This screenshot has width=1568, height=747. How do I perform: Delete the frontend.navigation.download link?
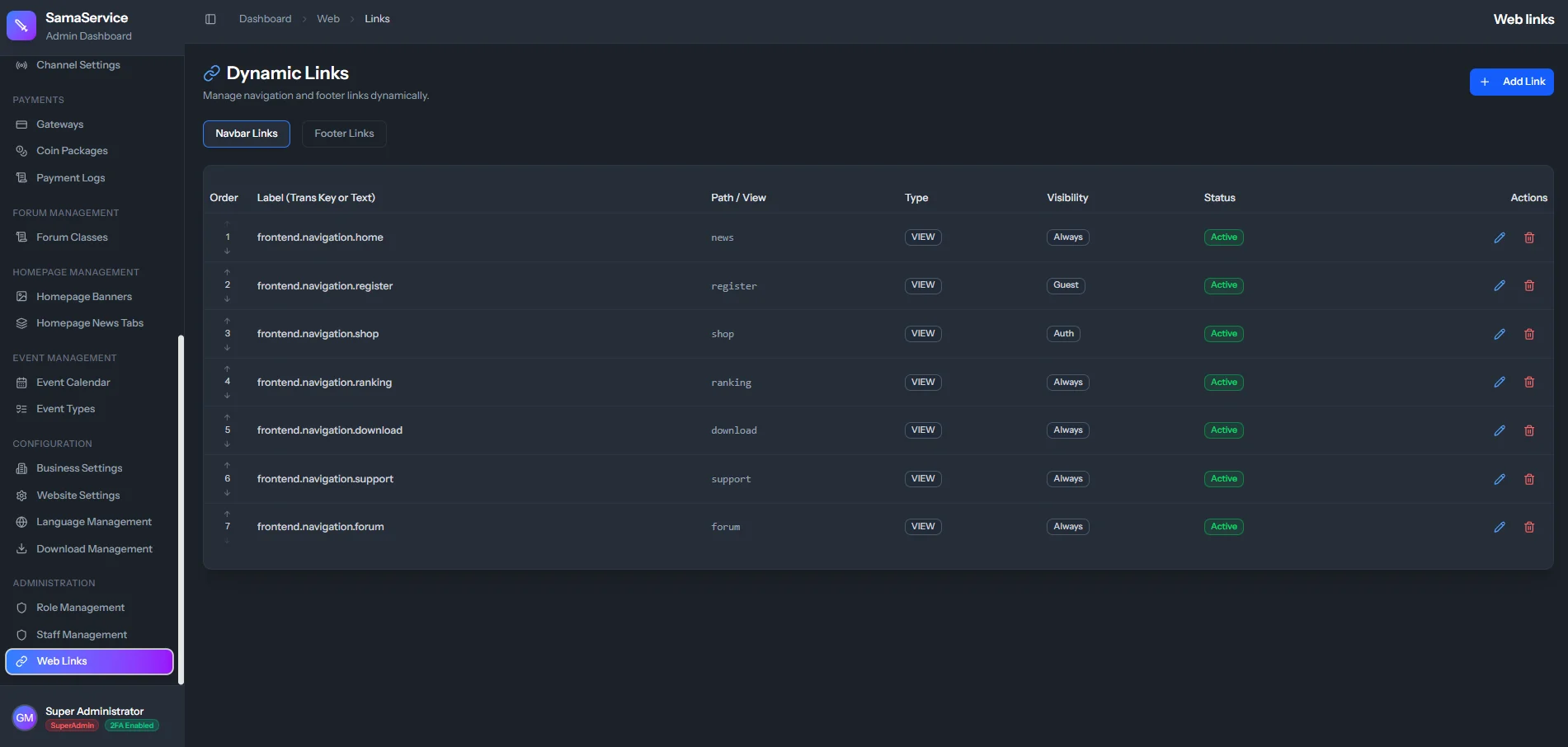1529,430
